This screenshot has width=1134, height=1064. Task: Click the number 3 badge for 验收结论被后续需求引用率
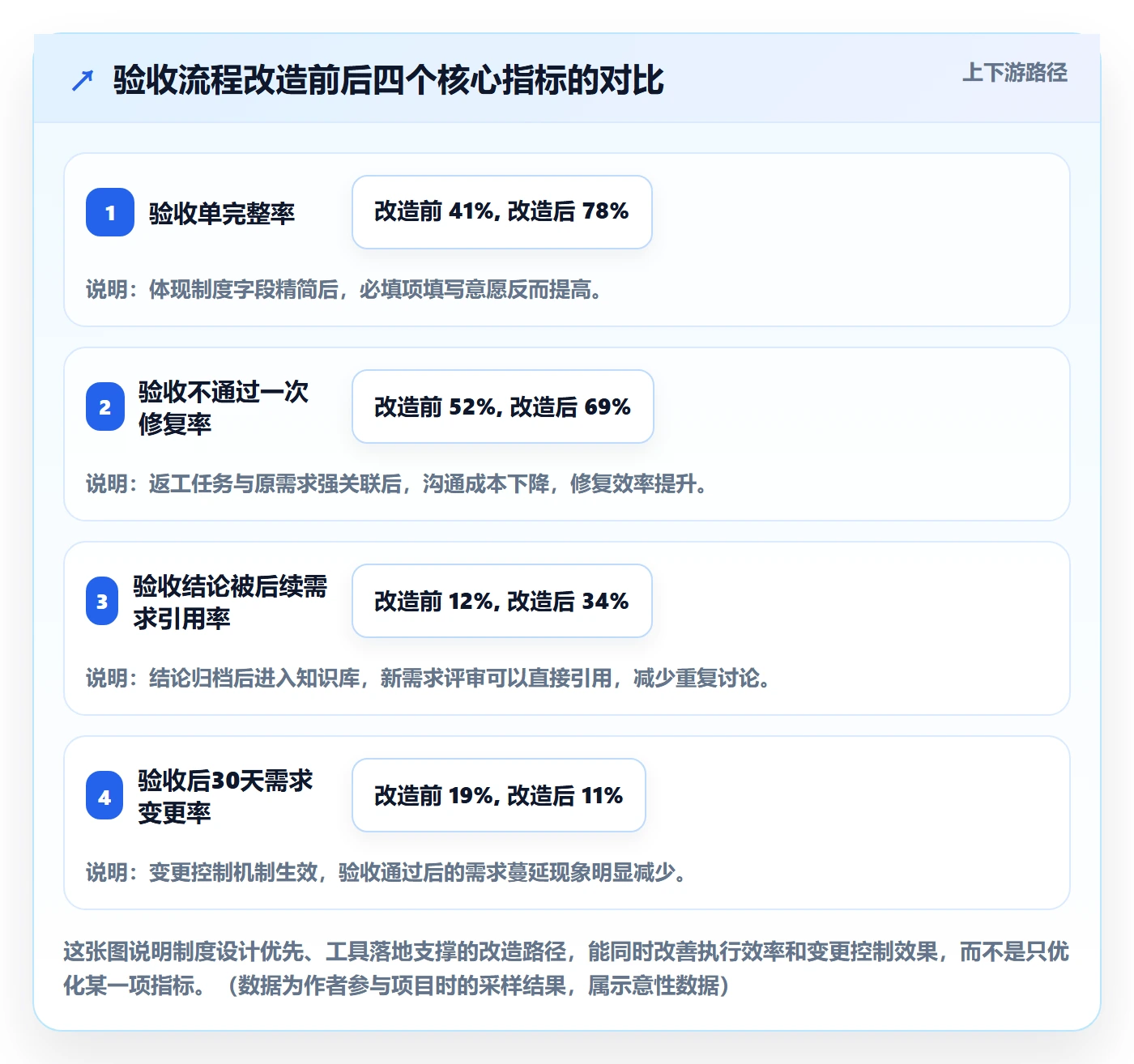point(102,601)
